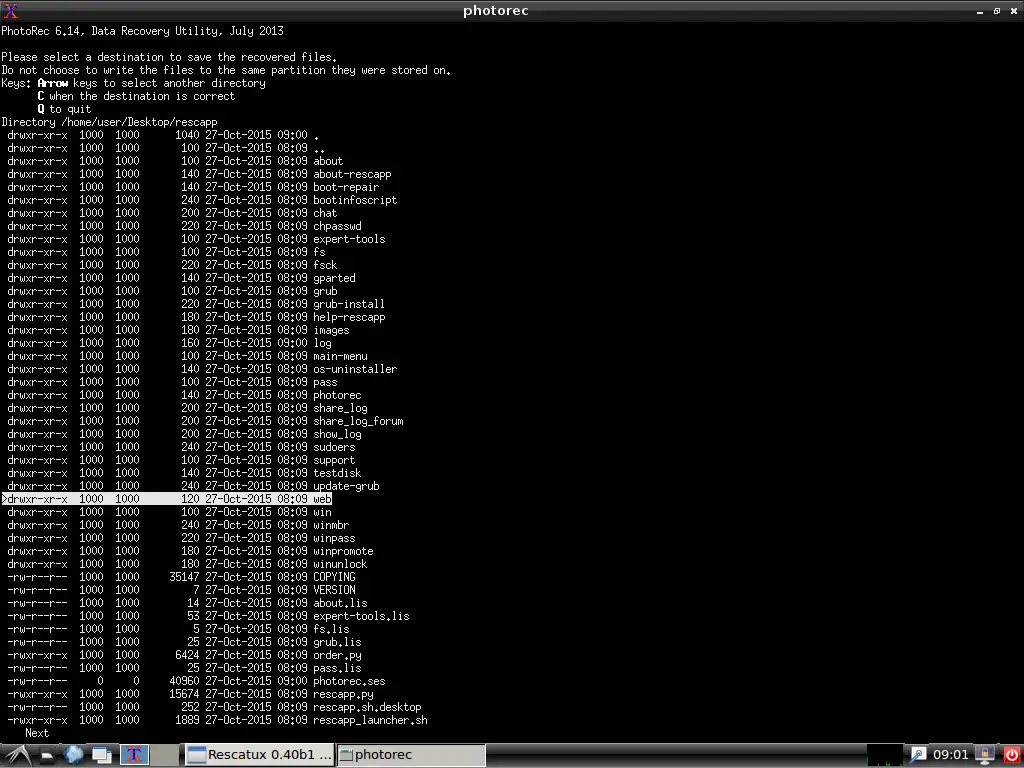Click the 09:01 clock in the tray

pyautogui.click(x=951, y=755)
